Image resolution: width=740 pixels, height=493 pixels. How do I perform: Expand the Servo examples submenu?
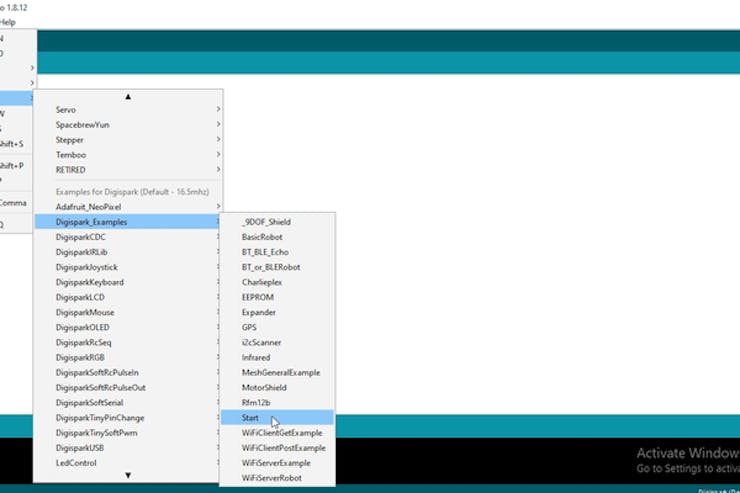click(x=128, y=109)
